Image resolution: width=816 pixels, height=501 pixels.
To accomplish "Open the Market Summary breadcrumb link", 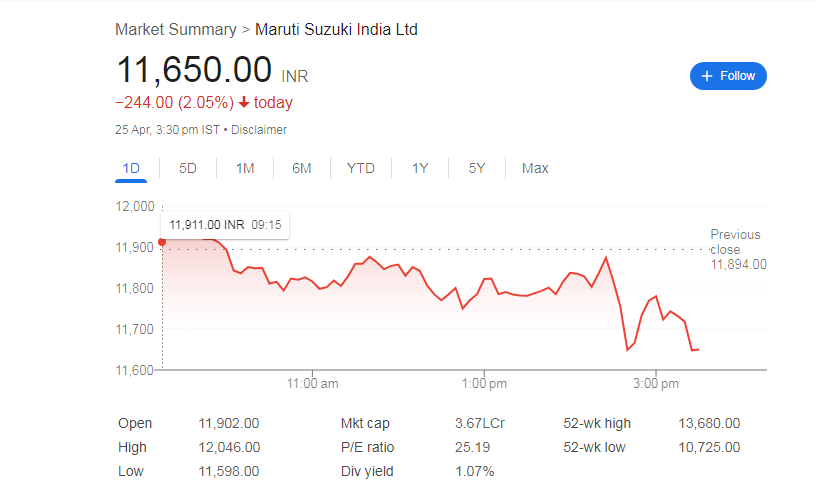I will tap(176, 30).
